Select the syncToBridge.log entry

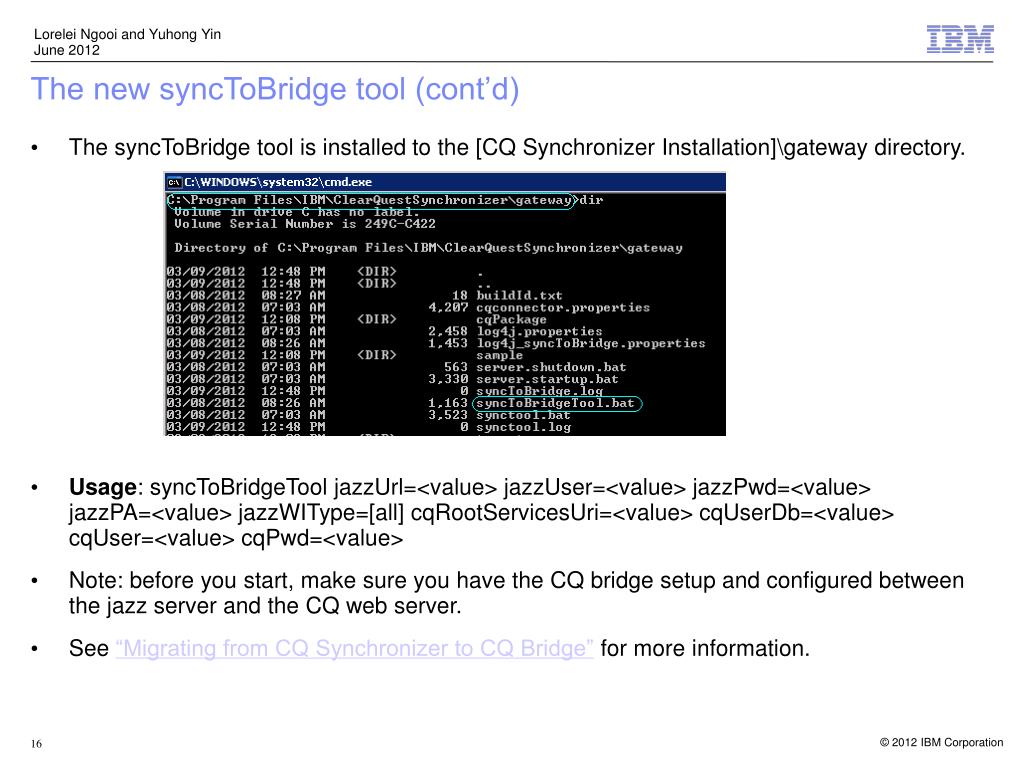pyautogui.click(x=539, y=391)
